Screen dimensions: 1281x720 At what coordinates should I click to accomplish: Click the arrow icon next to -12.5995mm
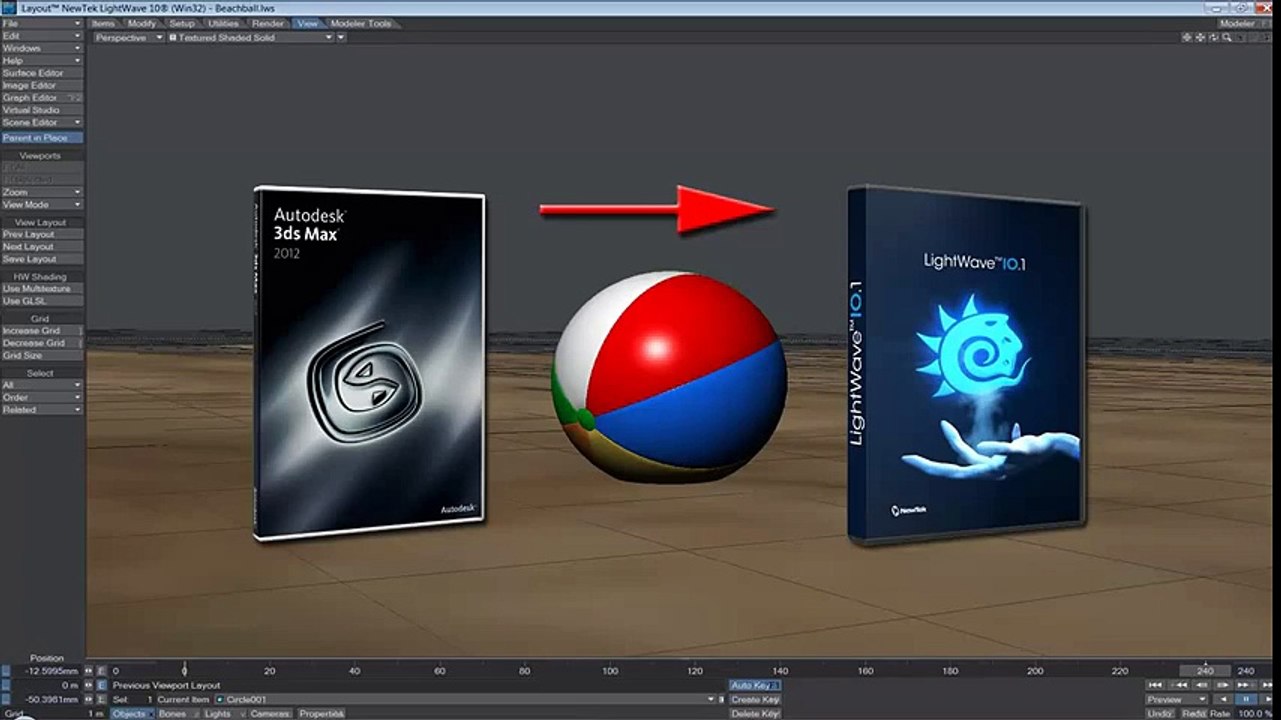coord(89,671)
